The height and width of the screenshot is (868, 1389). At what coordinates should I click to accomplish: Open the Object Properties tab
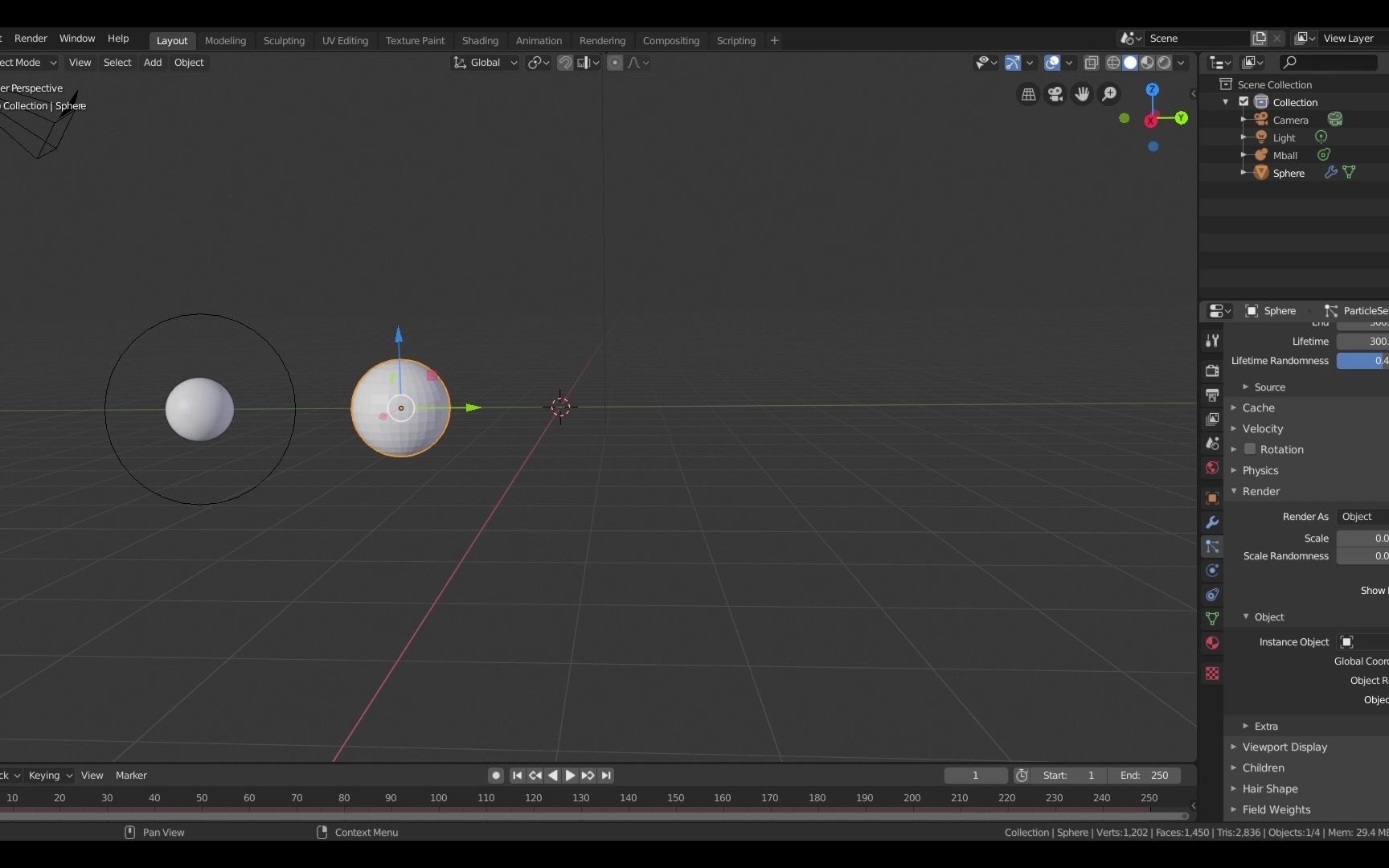point(1212,498)
